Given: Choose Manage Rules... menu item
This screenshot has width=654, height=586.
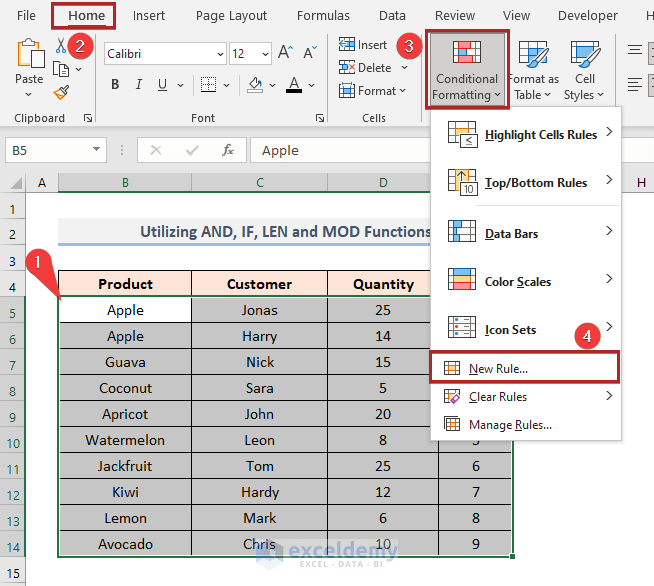Looking at the screenshot, I should (x=526, y=425).
